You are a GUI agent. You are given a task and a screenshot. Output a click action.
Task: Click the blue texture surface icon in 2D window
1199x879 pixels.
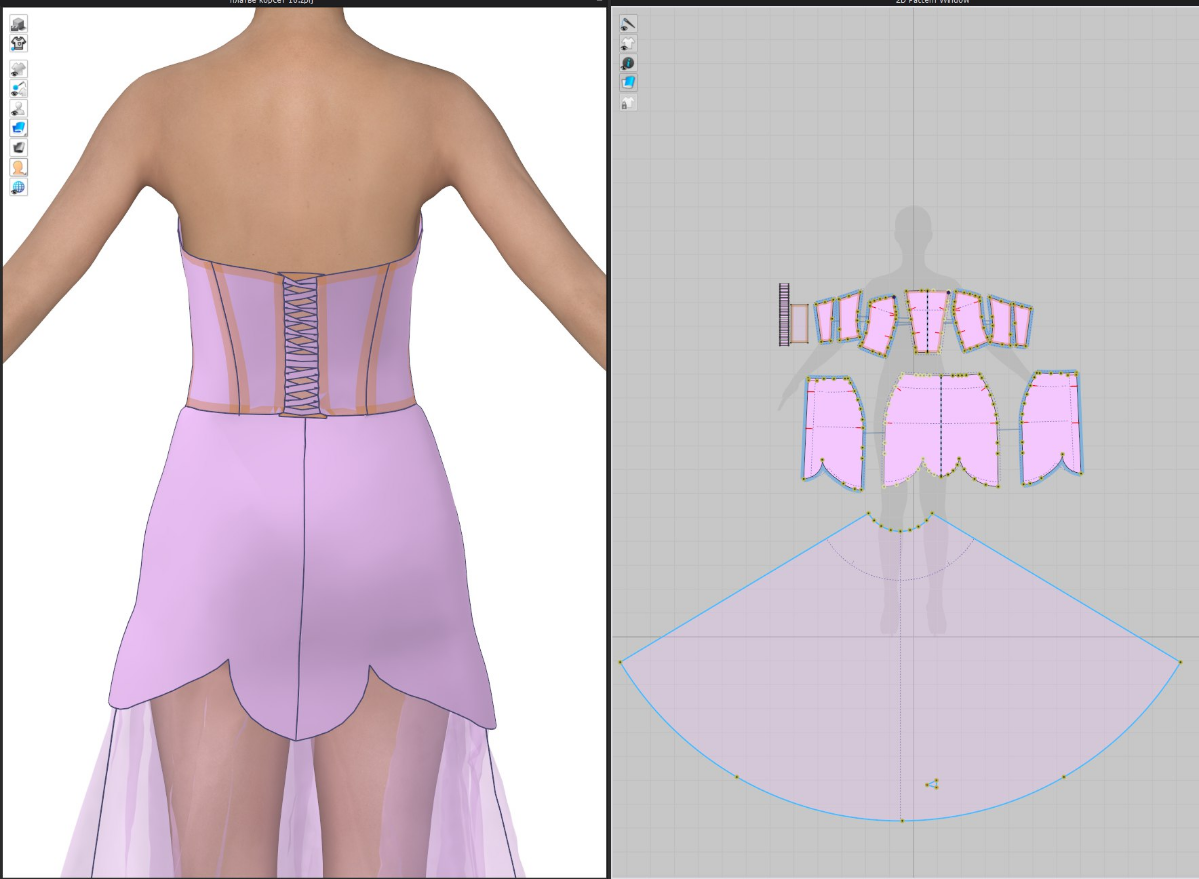coord(628,83)
